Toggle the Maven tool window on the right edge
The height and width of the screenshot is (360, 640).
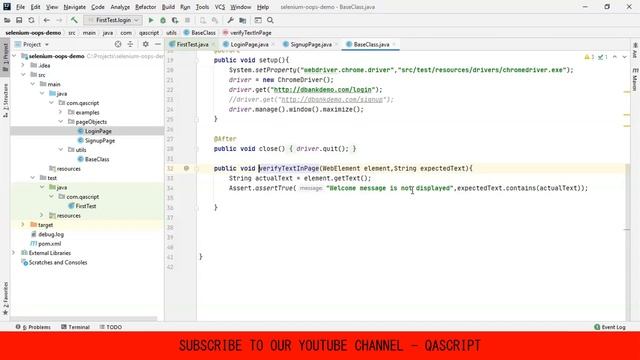pyautogui.click(x=635, y=80)
